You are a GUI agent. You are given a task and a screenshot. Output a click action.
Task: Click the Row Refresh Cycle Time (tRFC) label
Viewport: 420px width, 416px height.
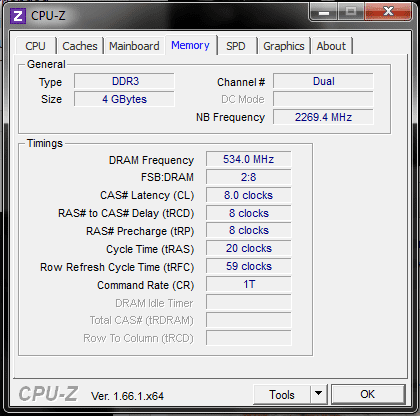[117, 267]
